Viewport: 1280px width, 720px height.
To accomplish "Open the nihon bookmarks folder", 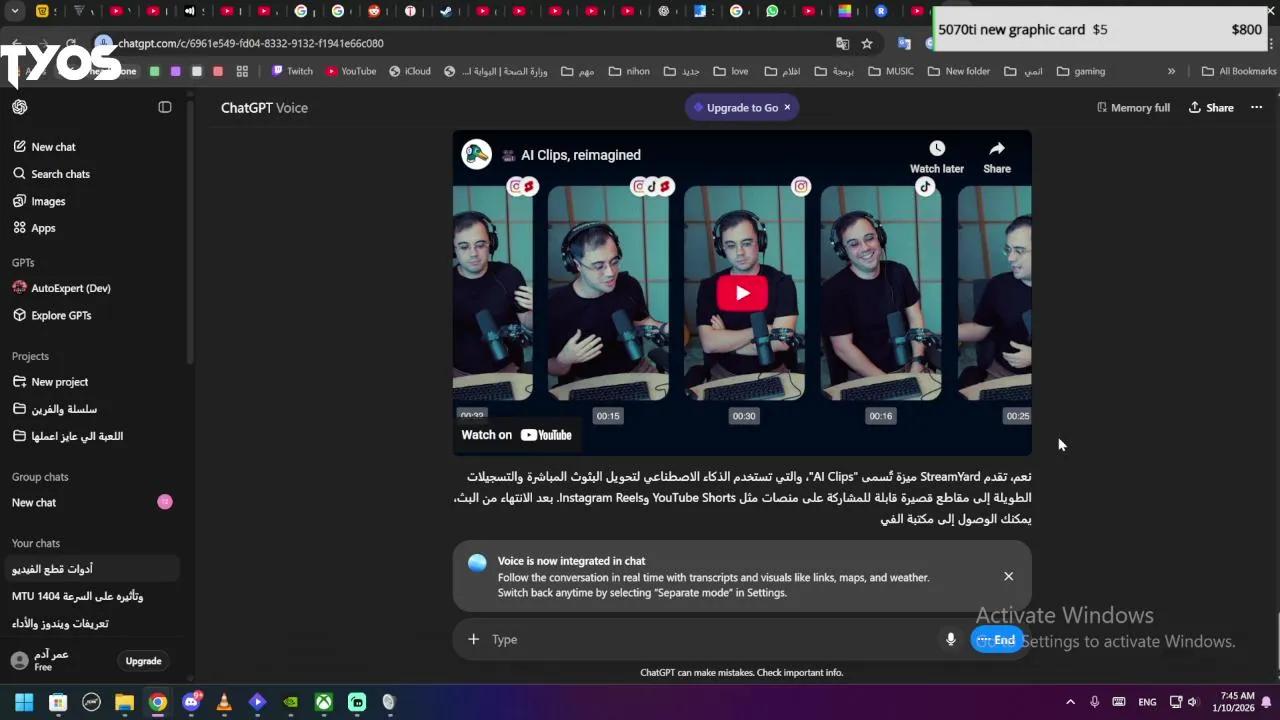I will [628, 71].
